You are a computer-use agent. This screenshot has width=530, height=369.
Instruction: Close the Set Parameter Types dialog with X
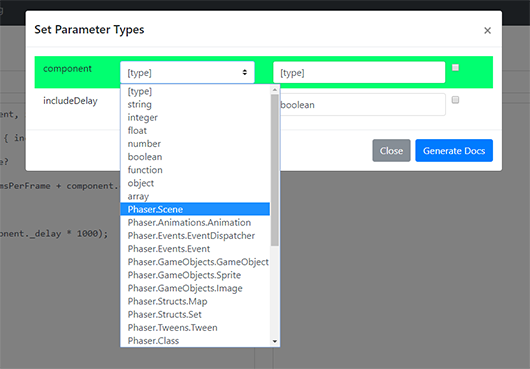487,30
